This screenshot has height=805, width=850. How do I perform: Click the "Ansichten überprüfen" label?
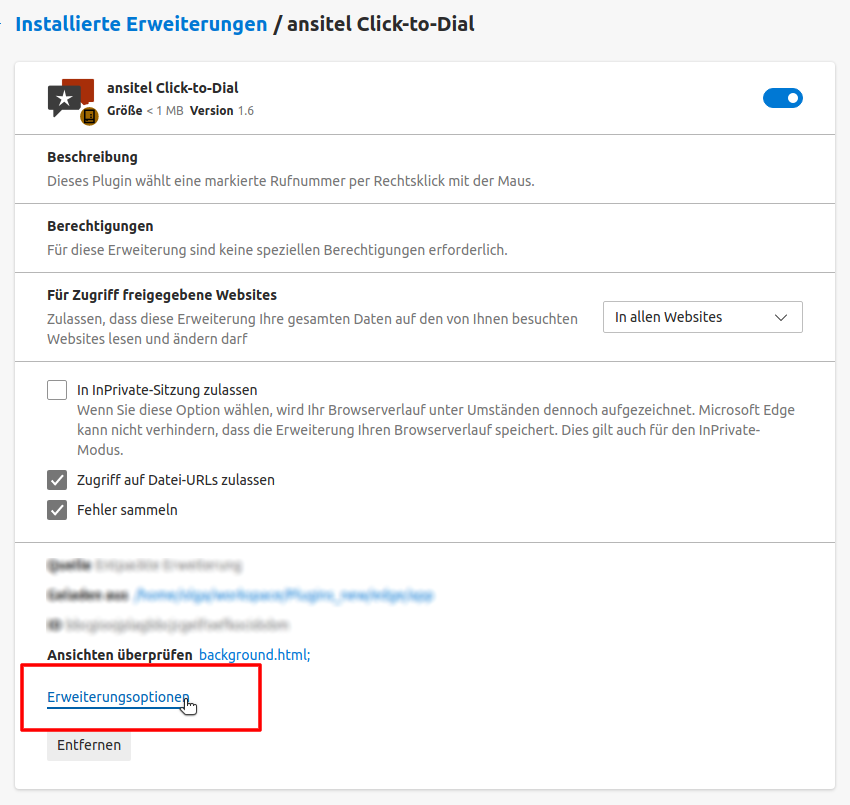pyautogui.click(x=119, y=655)
